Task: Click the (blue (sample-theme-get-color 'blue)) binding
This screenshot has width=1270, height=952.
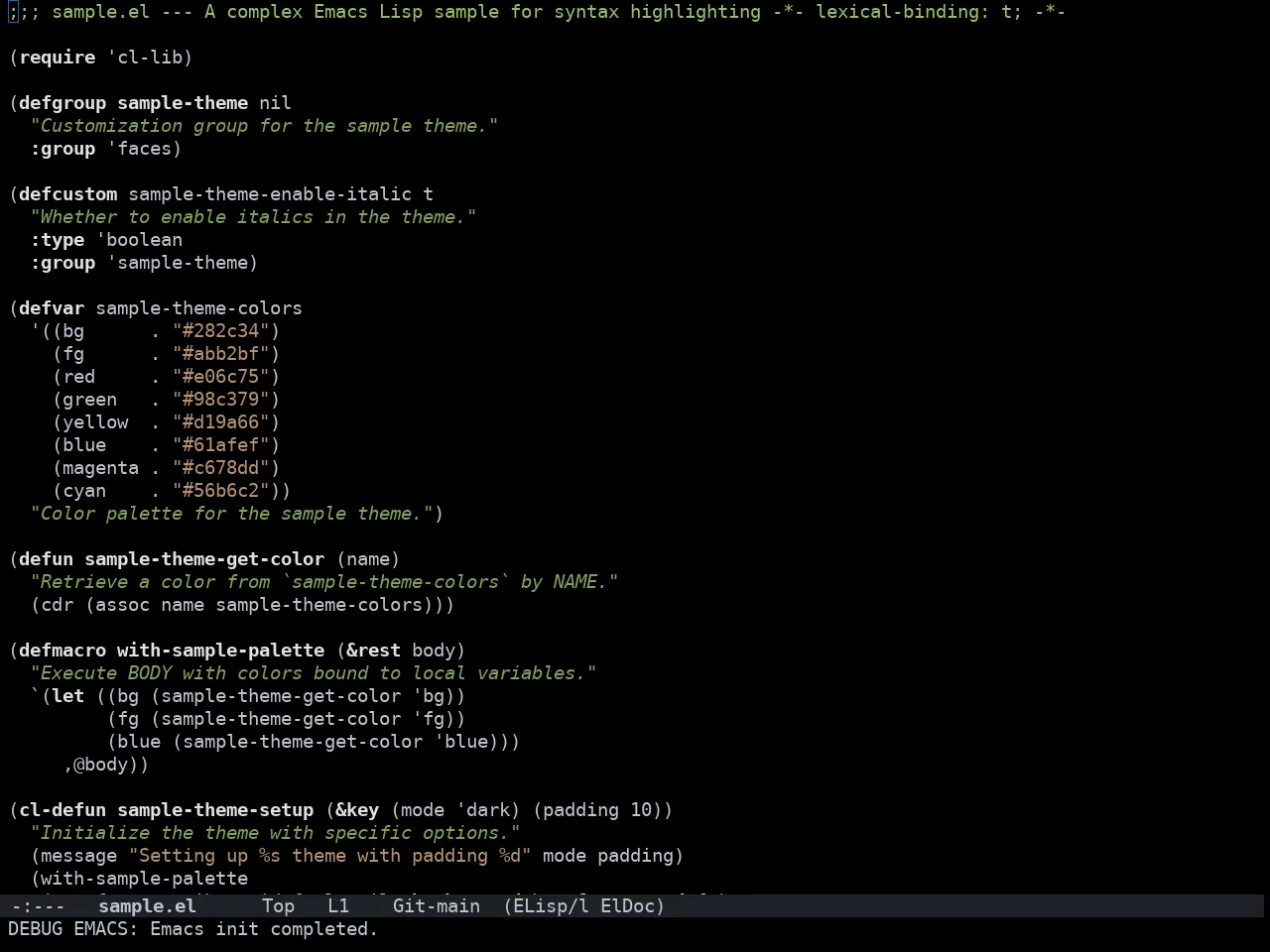Action: (x=308, y=742)
